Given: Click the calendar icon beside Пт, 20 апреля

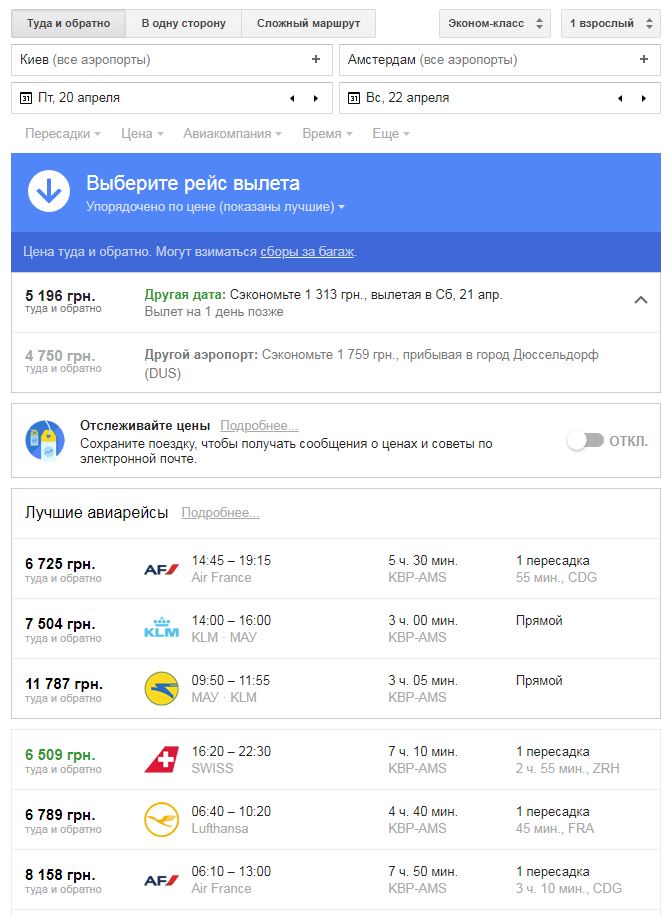Looking at the screenshot, I should [x=25, y=98].
